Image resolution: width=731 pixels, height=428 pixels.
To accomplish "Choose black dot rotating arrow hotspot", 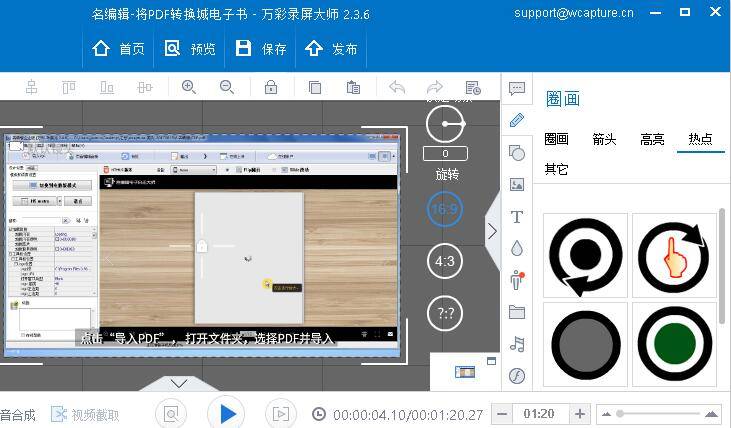I will (x=586, y=255).
